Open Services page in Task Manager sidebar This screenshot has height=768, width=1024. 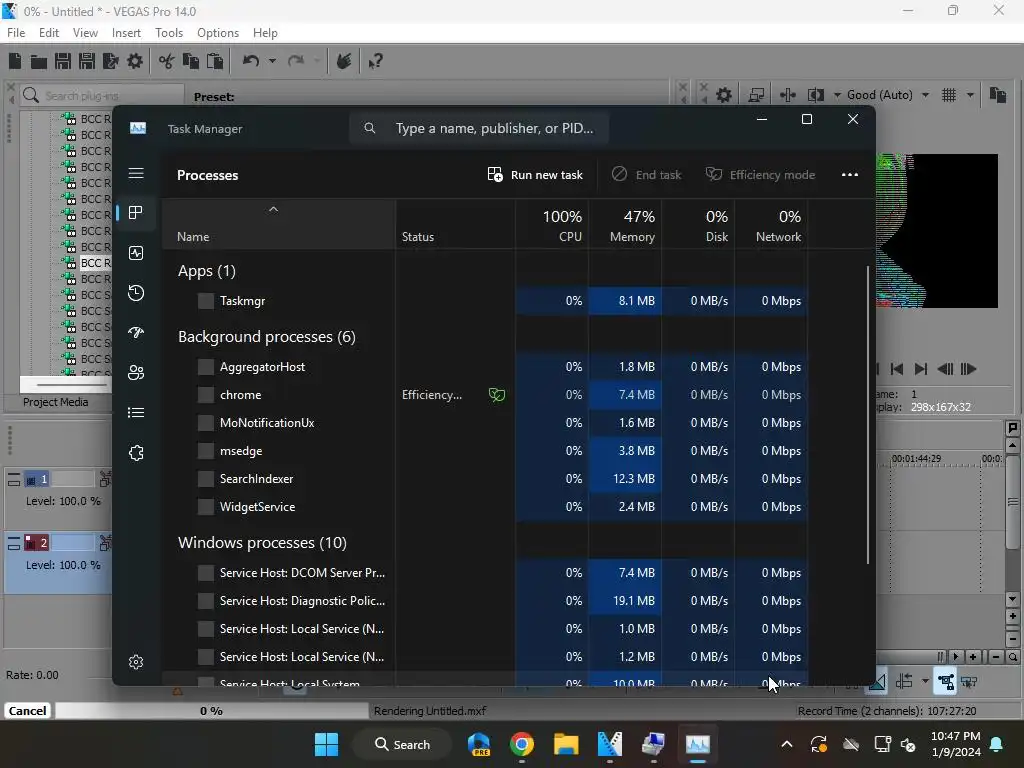pyautogui.click(x=136, y=453)
